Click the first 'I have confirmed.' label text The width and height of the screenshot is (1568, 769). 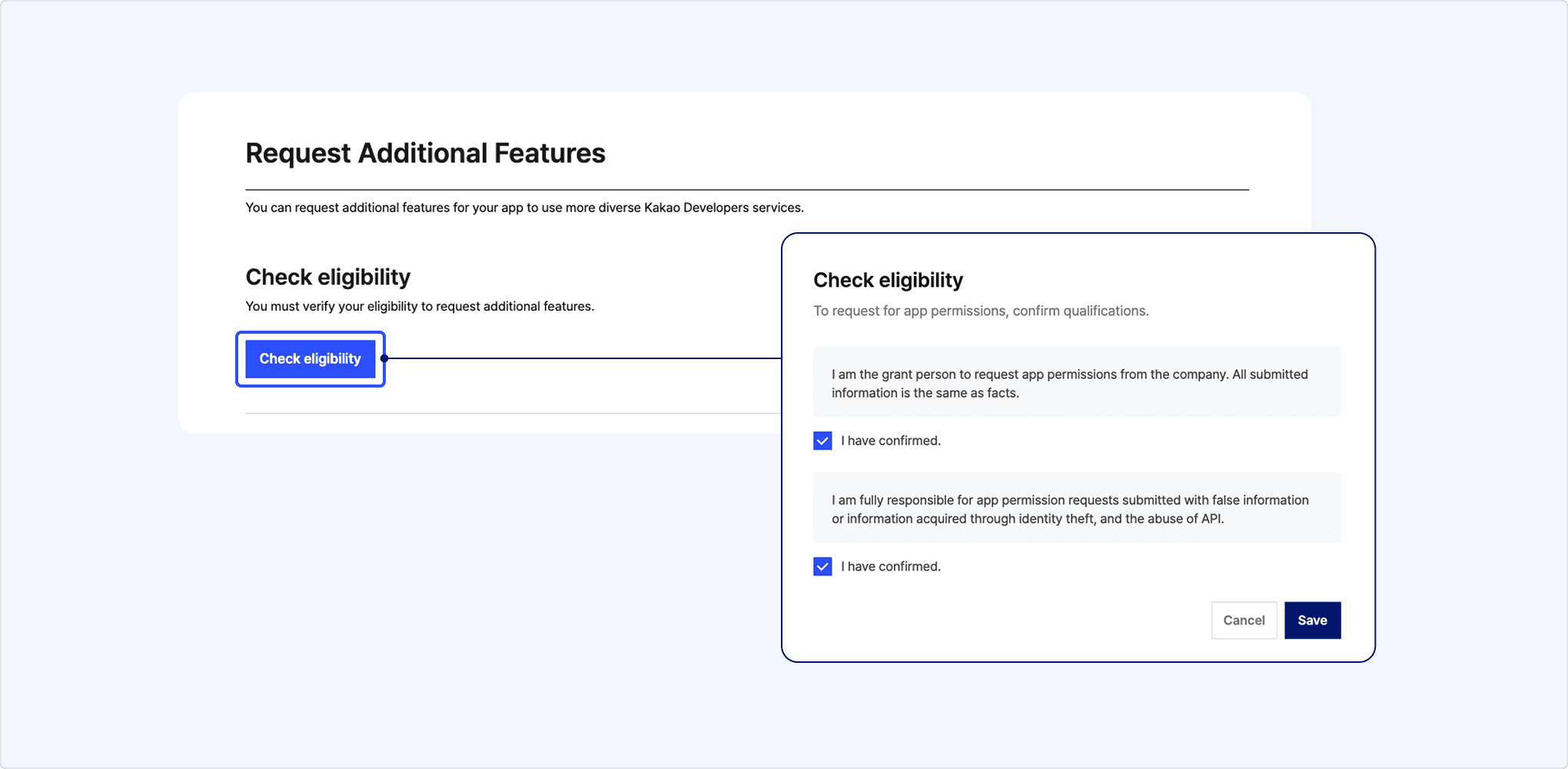pos(890,441)
